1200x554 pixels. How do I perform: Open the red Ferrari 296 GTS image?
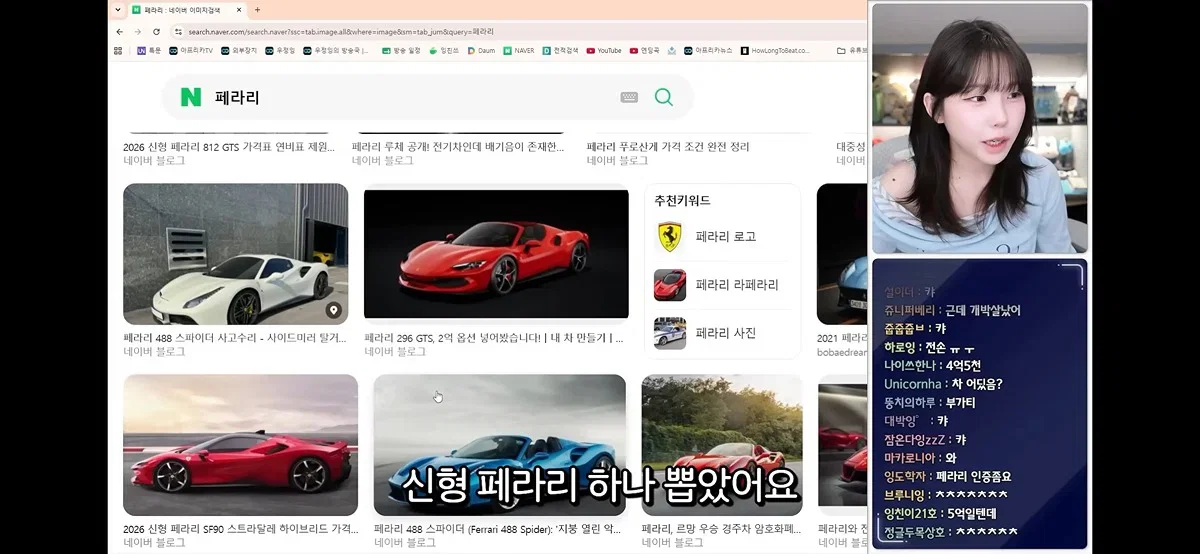pyautogui.click(x=496, y=254)
